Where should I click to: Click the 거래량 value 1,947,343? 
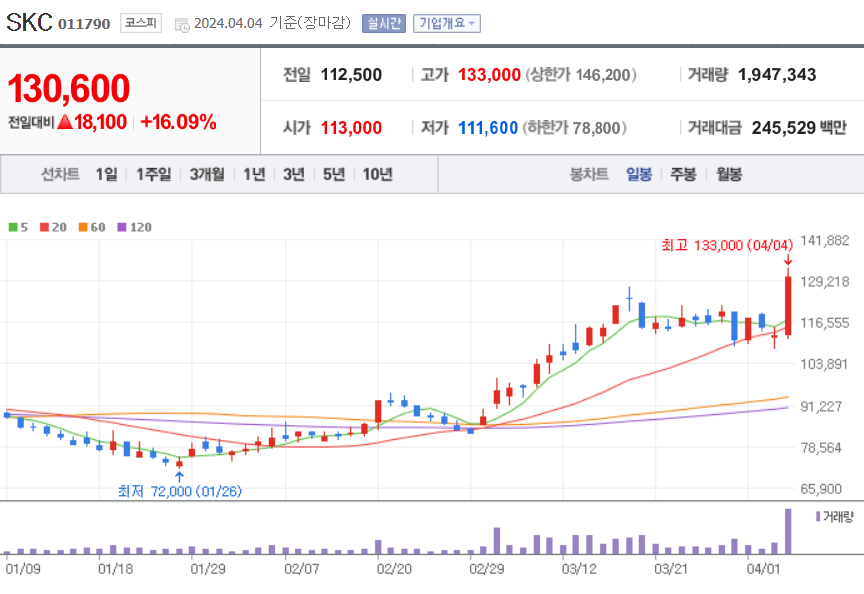(777, 74)
